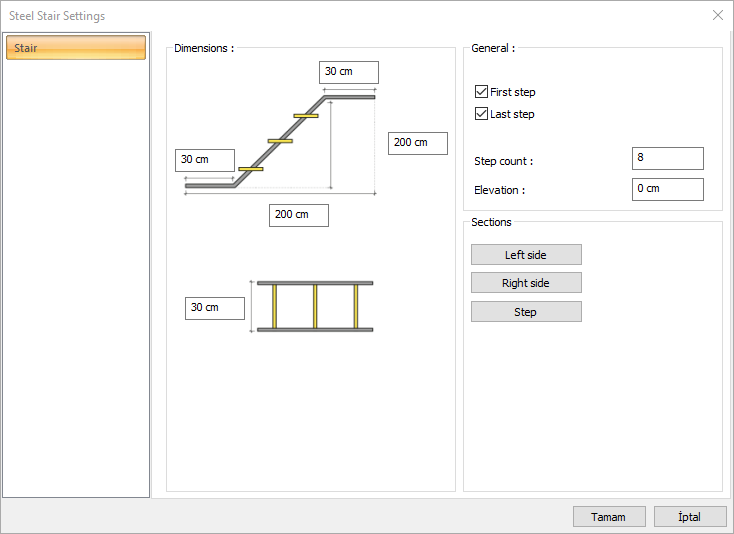The image size is (734, 534).
Task: Click the 200 cm stair height field
Action: pos(417,143)
